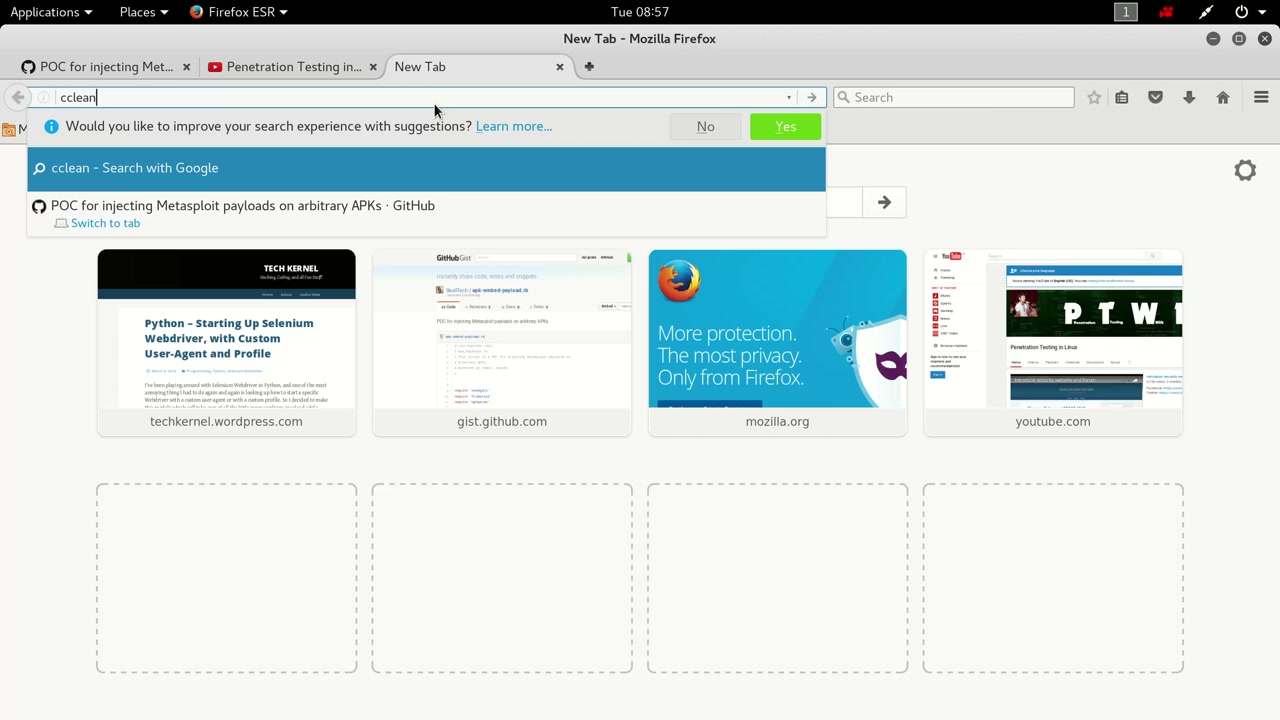Image resolution: width=1280 pixels, height=720 pixels.
Task: Click the info icon beside the suggestions prompt
Action: click(x=51, y=126)
